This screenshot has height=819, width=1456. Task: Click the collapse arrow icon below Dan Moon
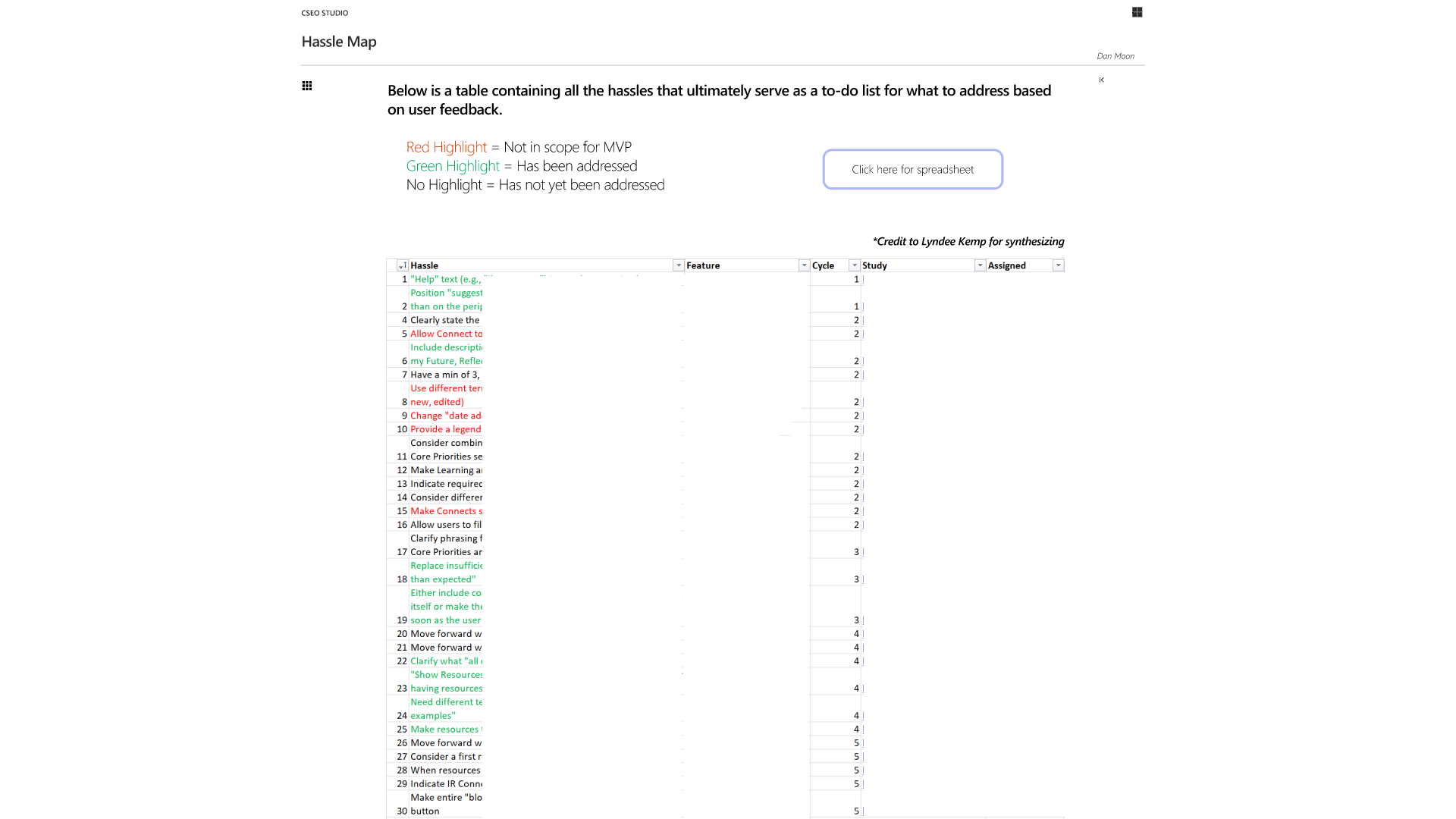1101,80
